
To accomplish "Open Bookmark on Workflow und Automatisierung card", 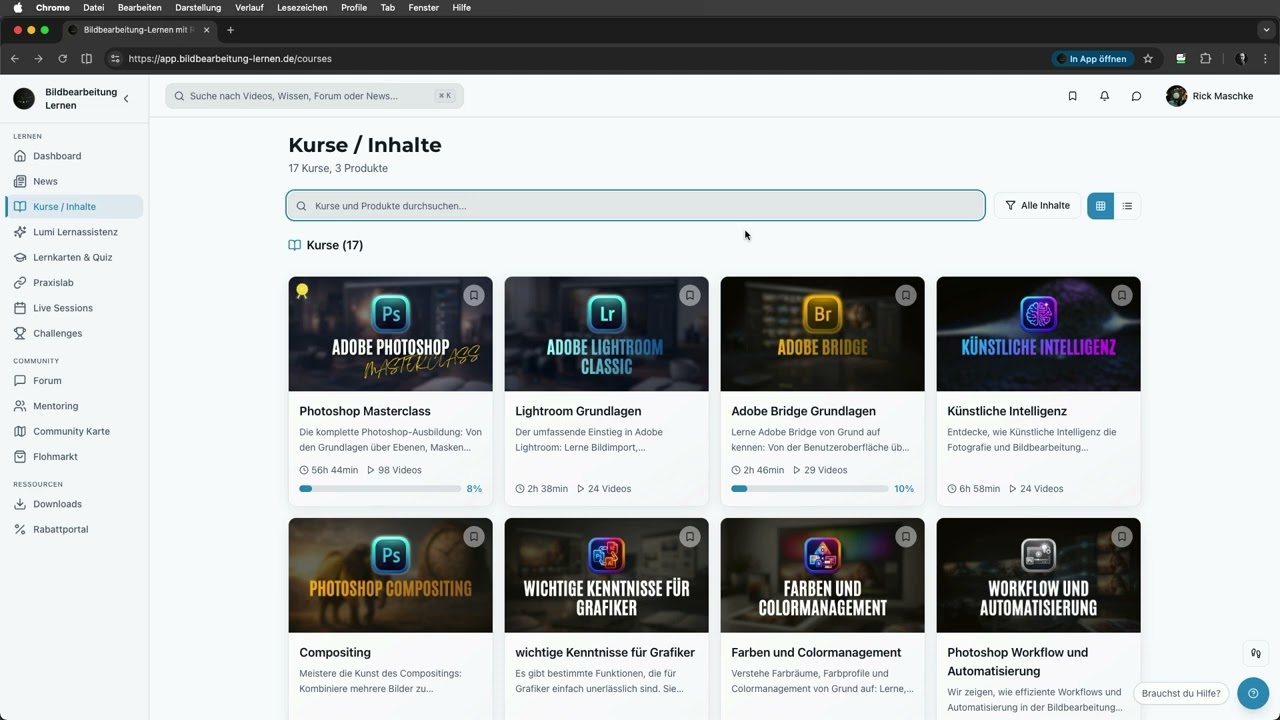I will coord(1122,536).
